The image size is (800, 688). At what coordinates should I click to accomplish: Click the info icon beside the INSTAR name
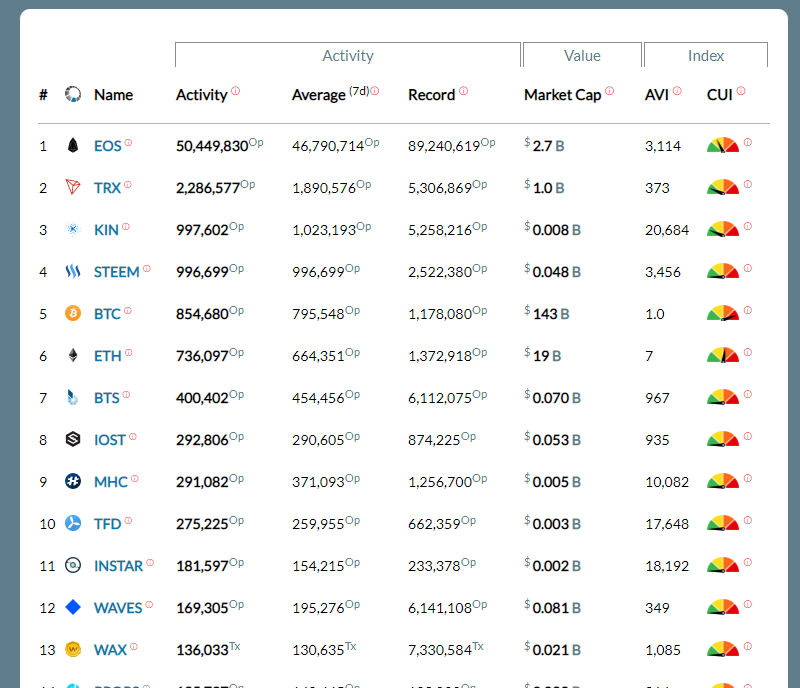tap(150, 562)
